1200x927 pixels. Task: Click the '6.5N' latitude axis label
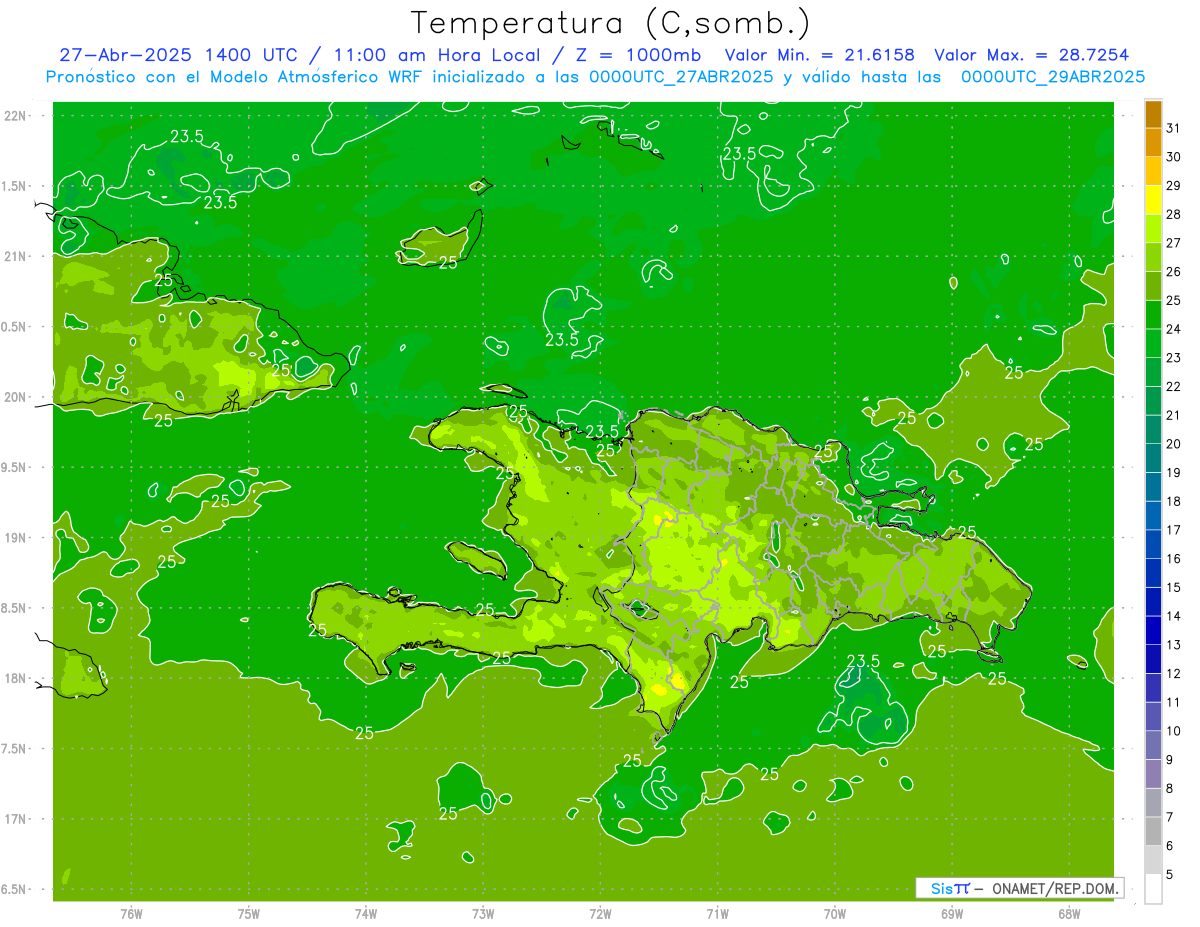pos(15,889)
